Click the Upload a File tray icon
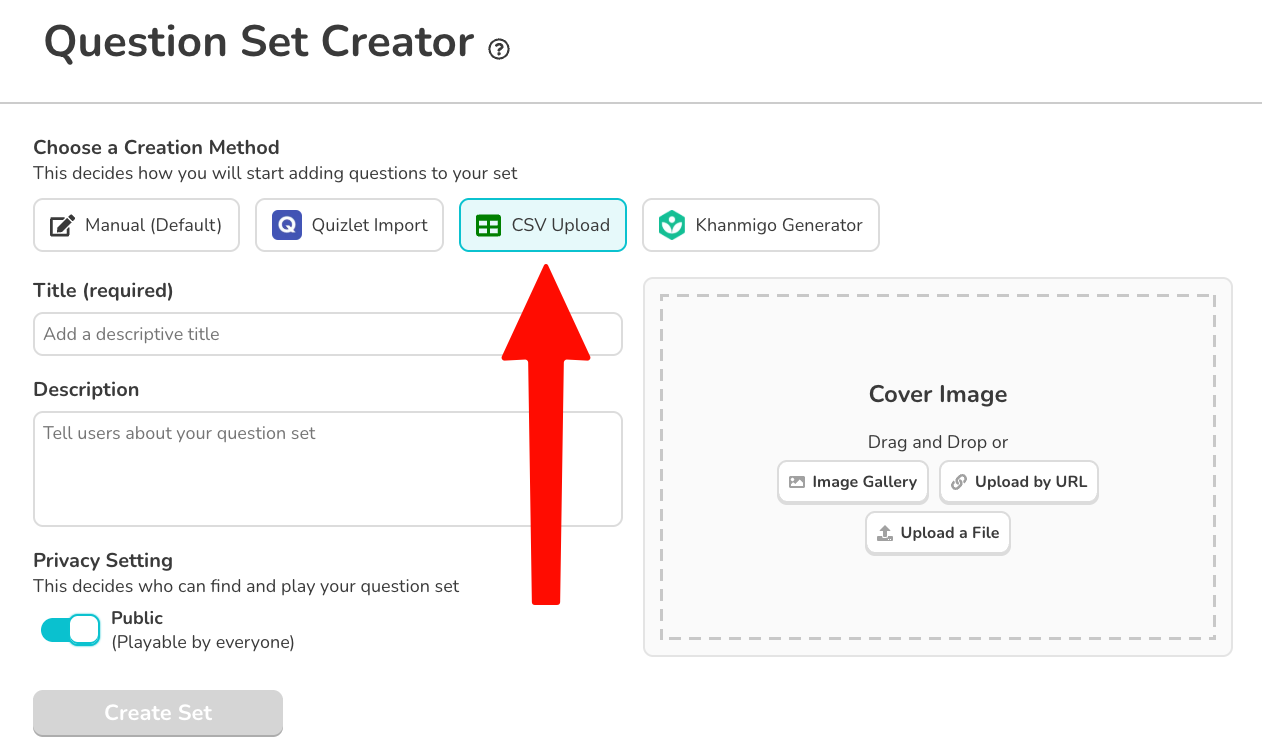The height and width of the screenshot is (755, 1262). coord(885,533)
